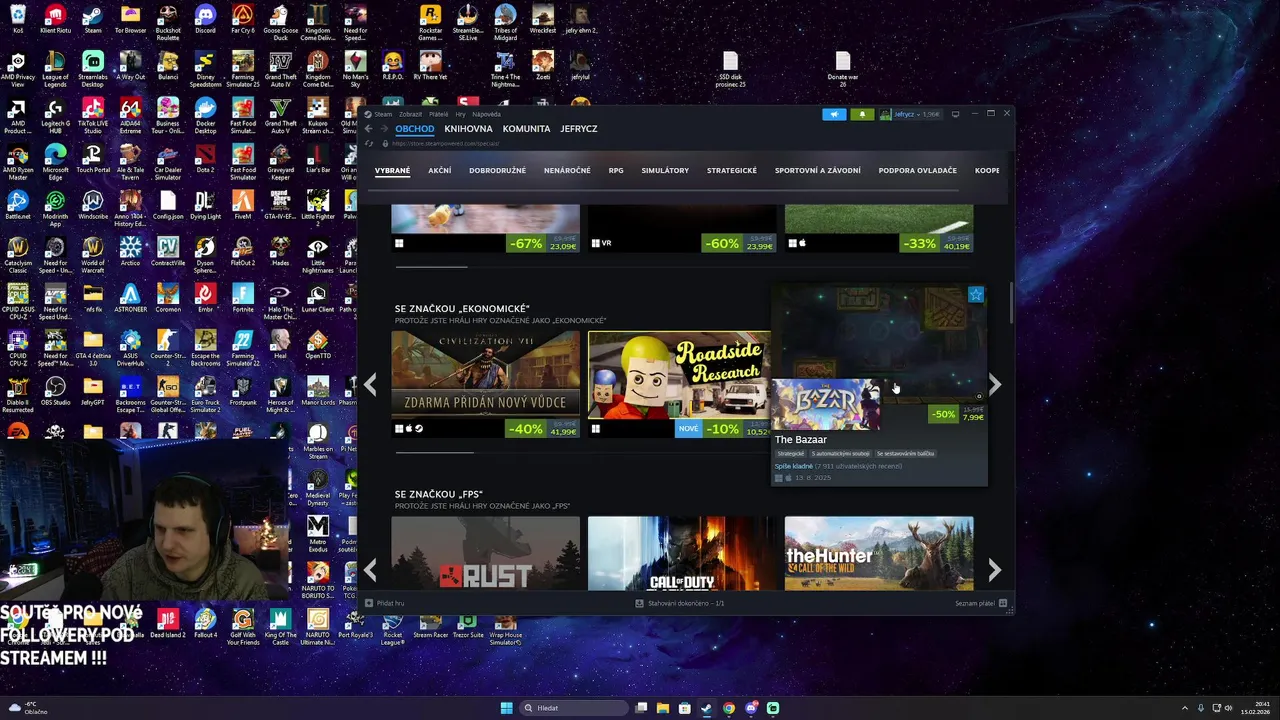The height and width of the screenshot is (720, 1280).
Task: Open Nápověda menu
Action: point(486,114)
